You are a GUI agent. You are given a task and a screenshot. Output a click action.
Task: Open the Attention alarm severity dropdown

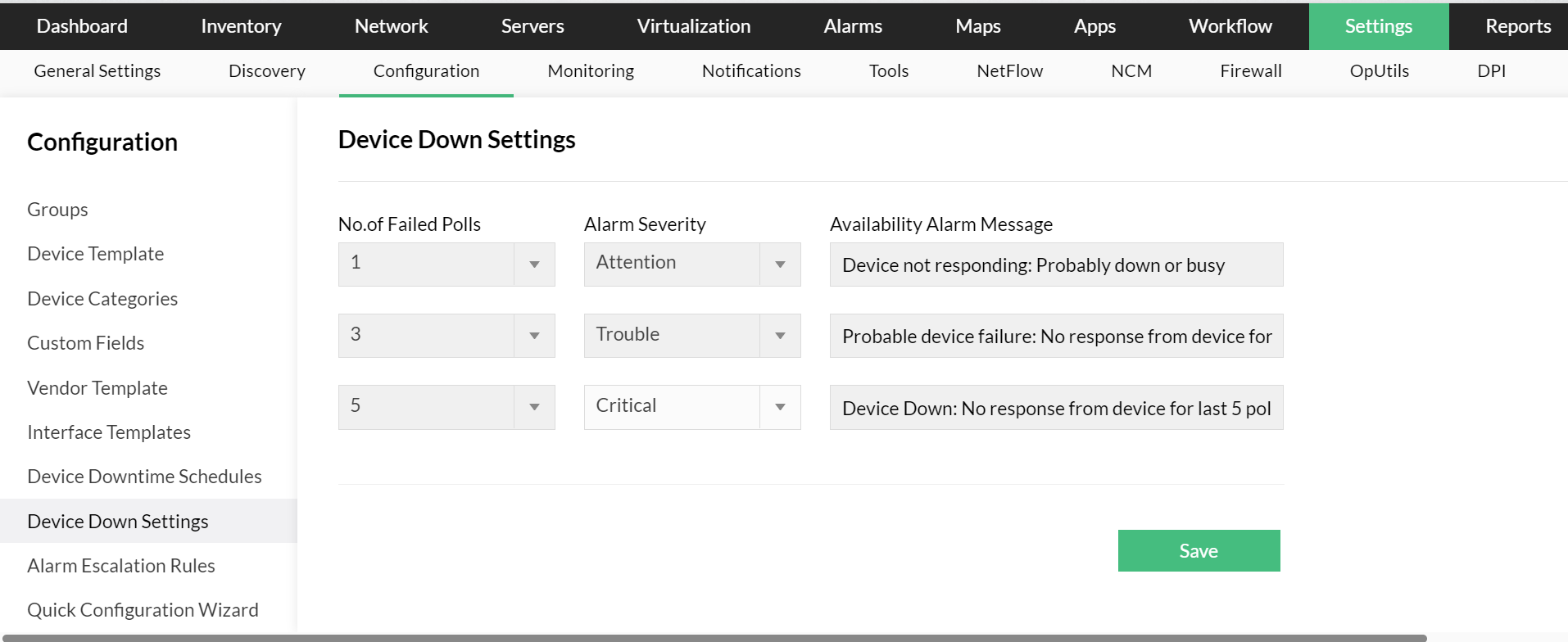pyautogui.click(x=692, y=264)
